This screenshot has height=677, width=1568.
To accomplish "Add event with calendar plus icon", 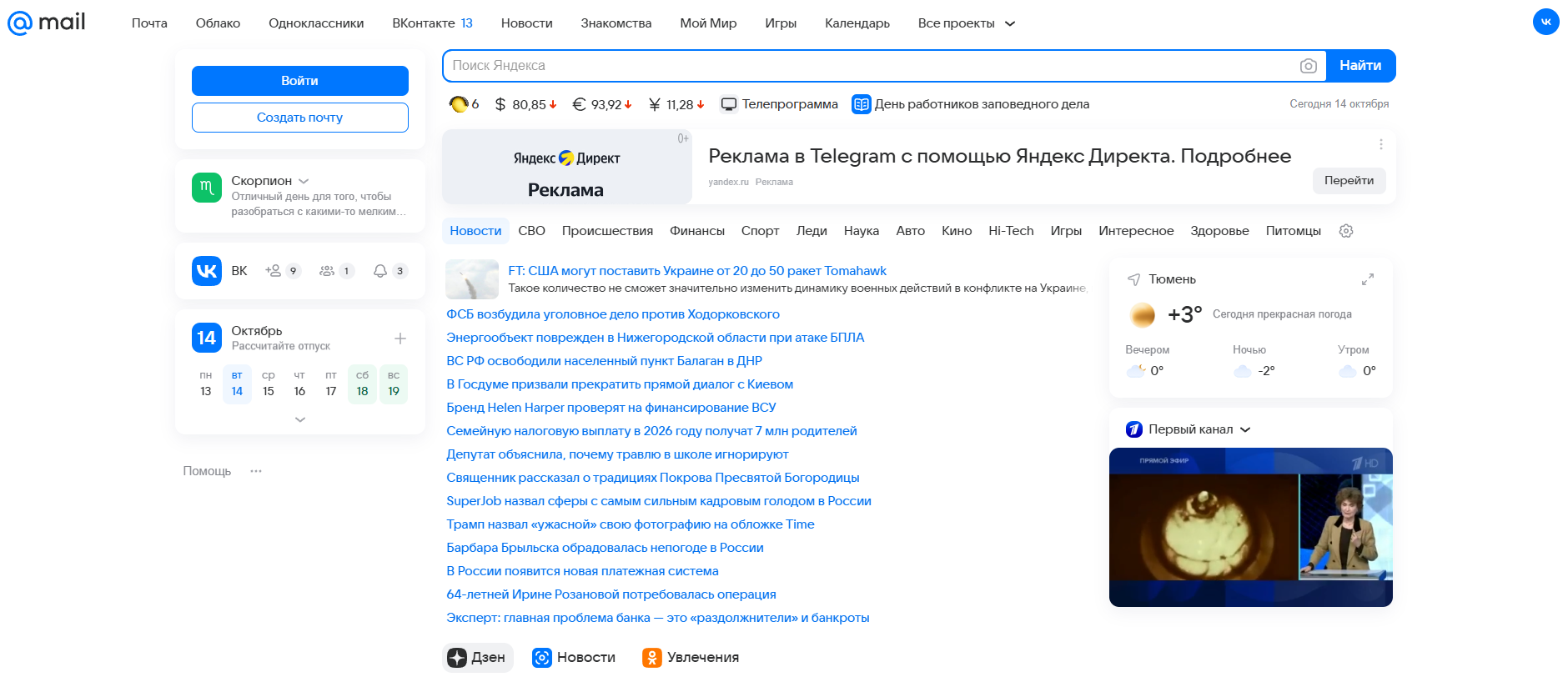I will click(400, 338).
